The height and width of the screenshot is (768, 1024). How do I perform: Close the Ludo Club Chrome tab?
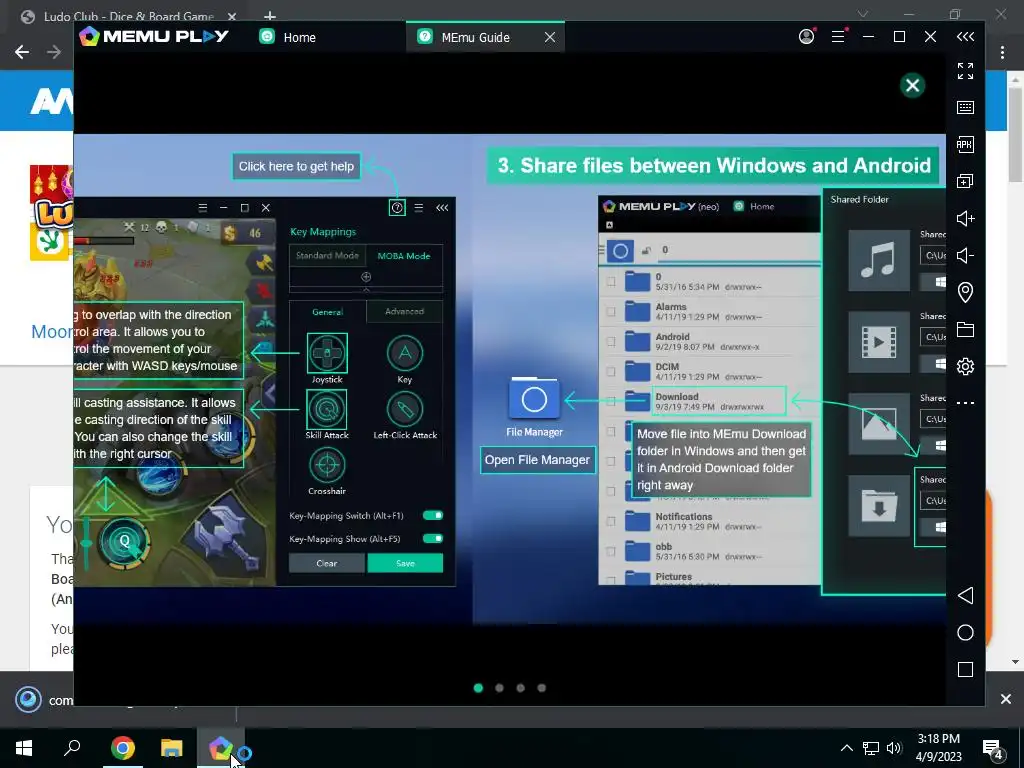point(232,16)
